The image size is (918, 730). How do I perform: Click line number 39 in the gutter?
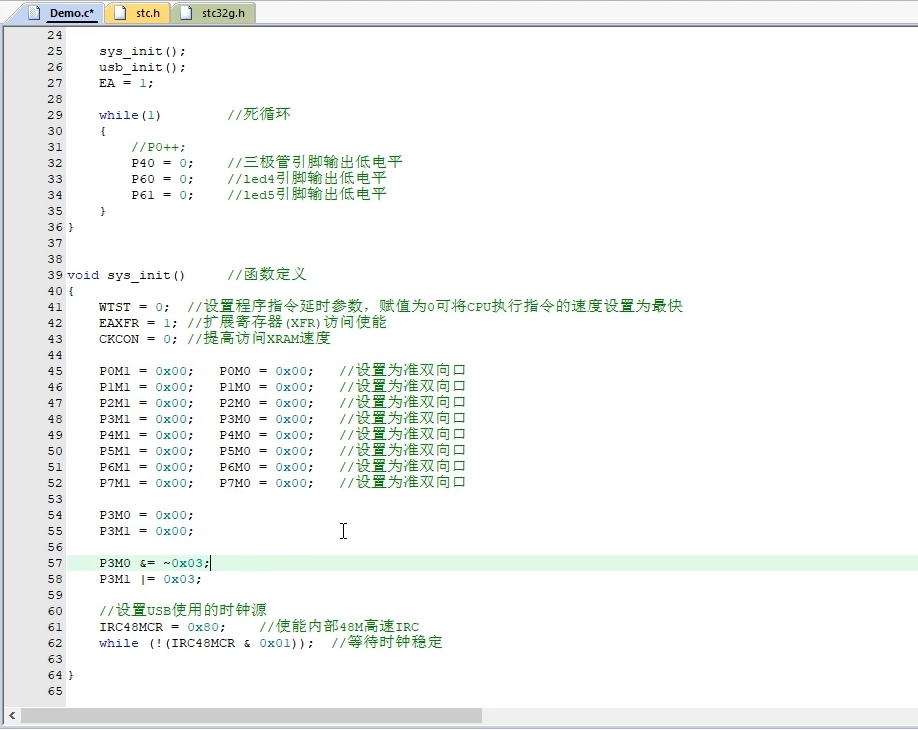(x=55, y=275)
